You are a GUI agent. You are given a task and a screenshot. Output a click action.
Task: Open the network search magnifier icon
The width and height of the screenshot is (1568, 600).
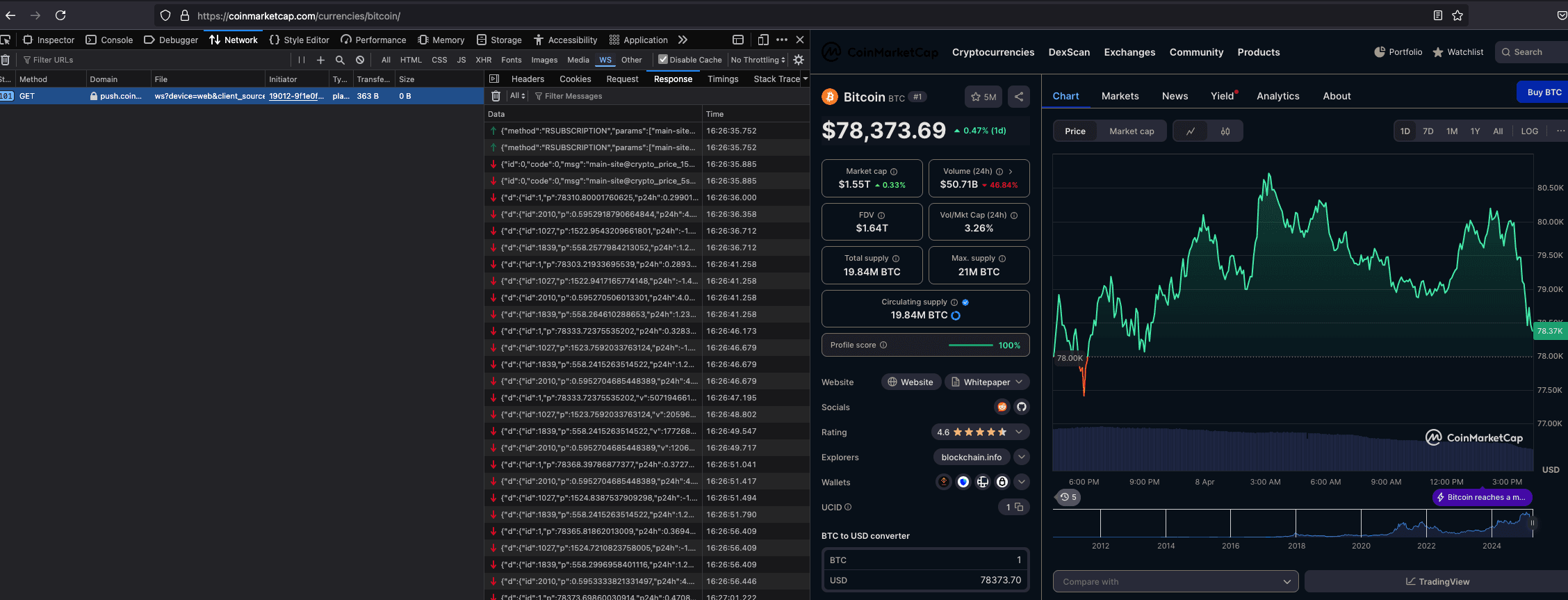click(x=340, y=60)
